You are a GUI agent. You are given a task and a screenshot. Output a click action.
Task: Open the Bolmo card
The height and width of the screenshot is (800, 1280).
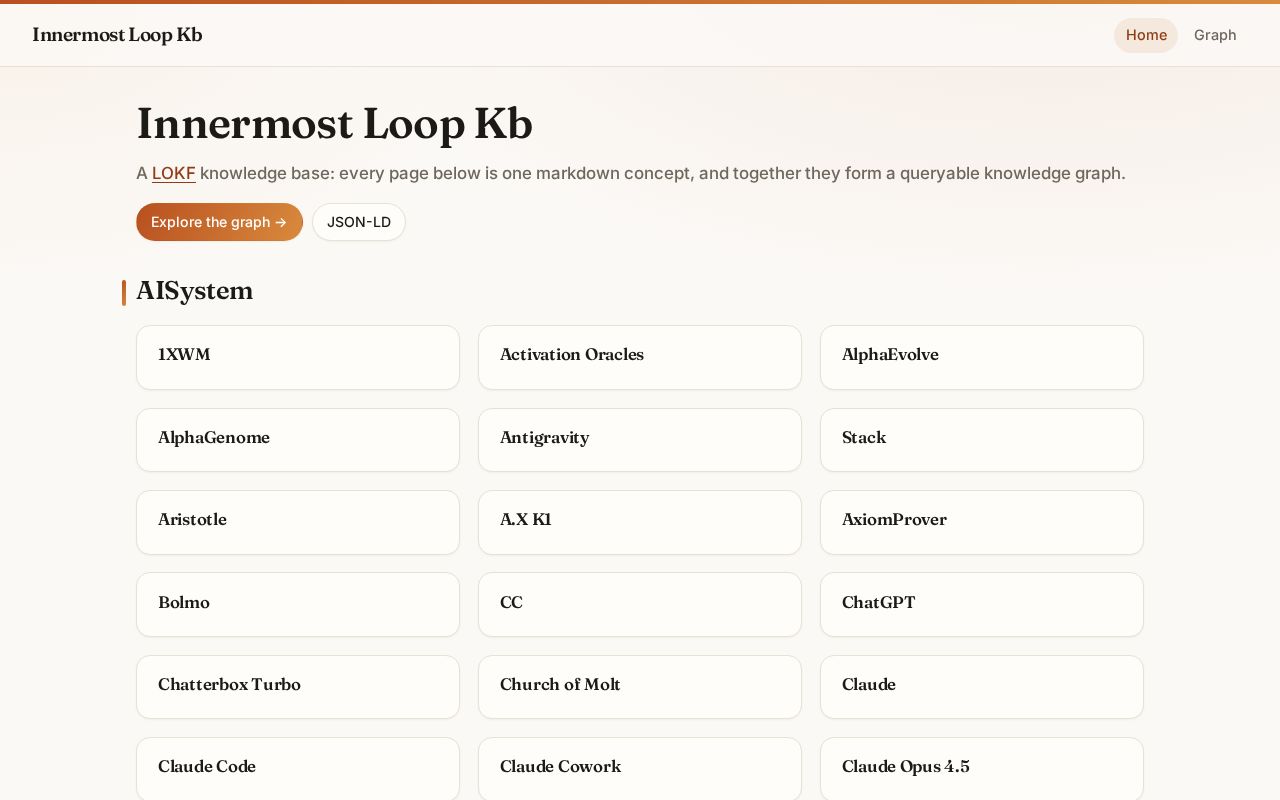click(x=298, y=605)
